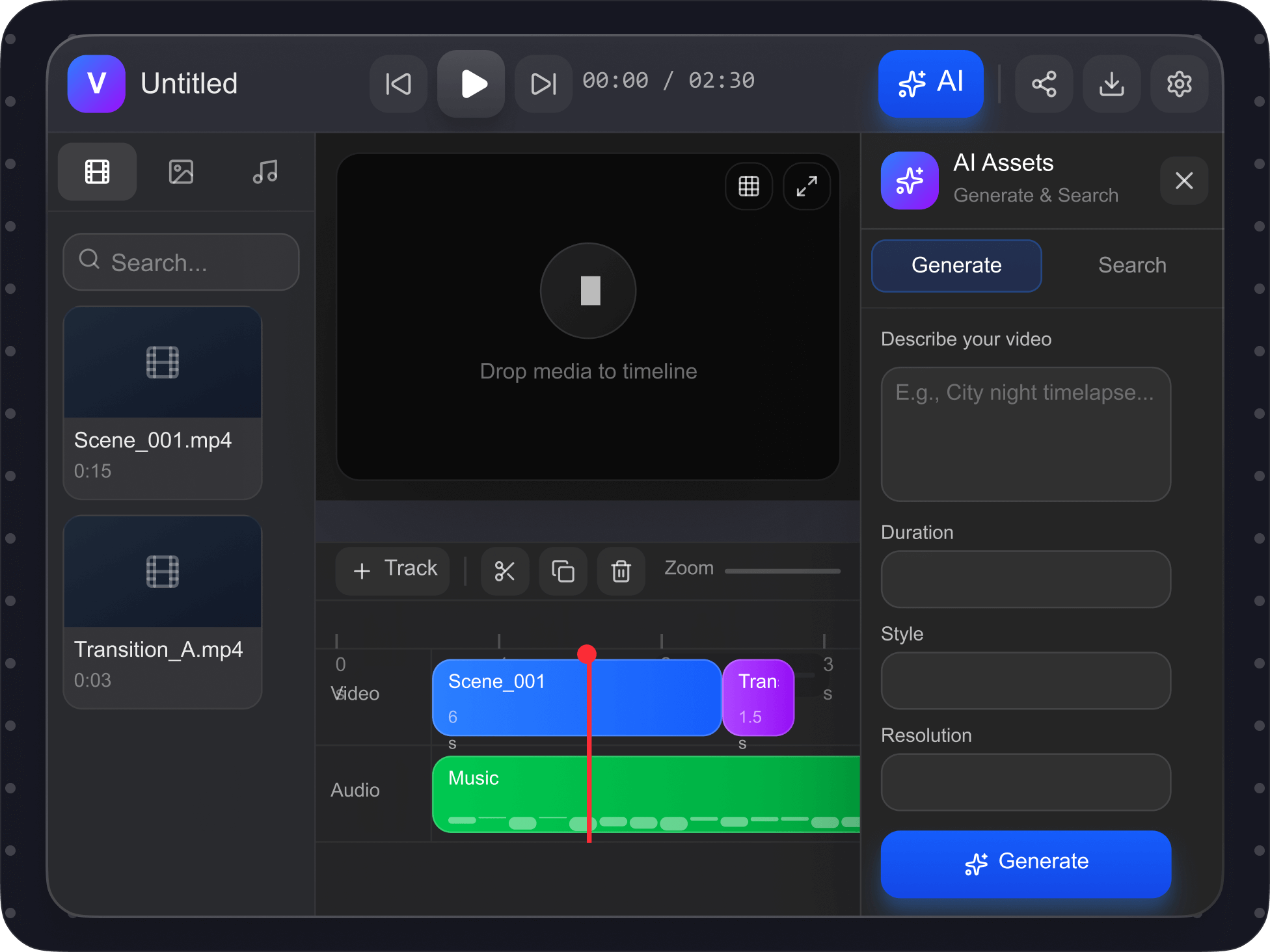Select the Scene_001.mp4 thumbnail

pyautogui.click(x=163, y=363)
